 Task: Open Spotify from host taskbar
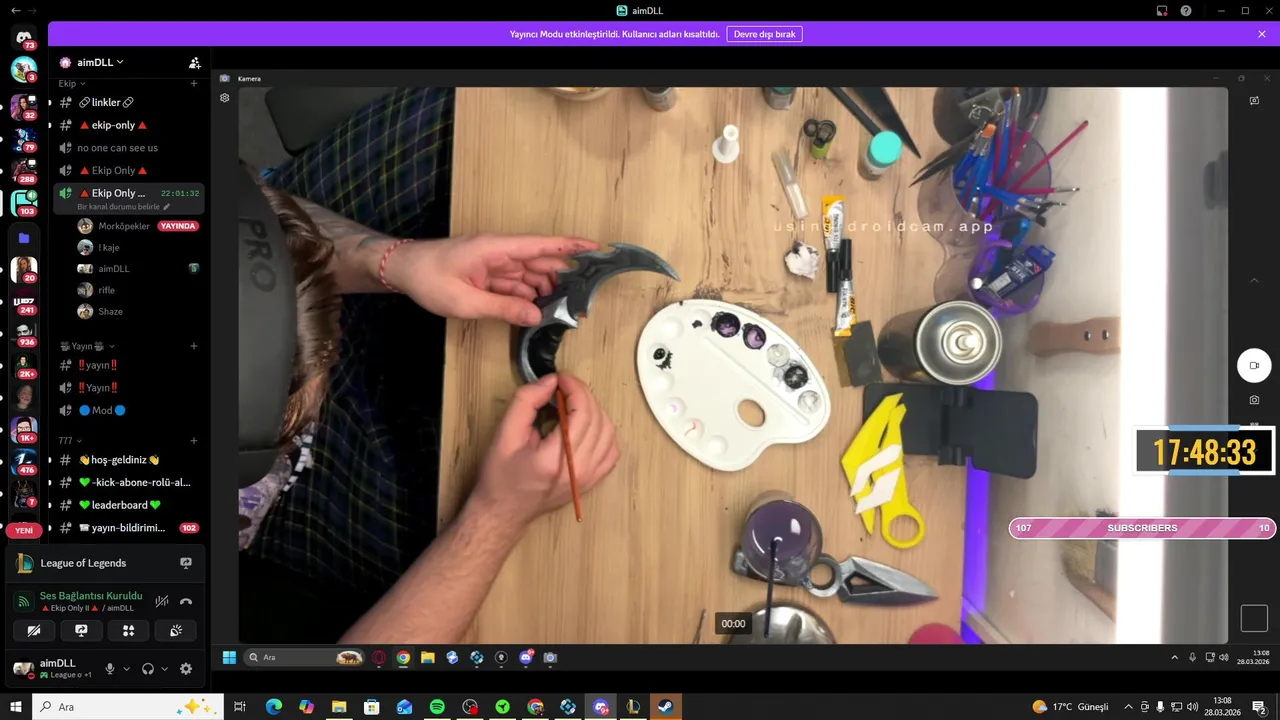pos(437,707)
